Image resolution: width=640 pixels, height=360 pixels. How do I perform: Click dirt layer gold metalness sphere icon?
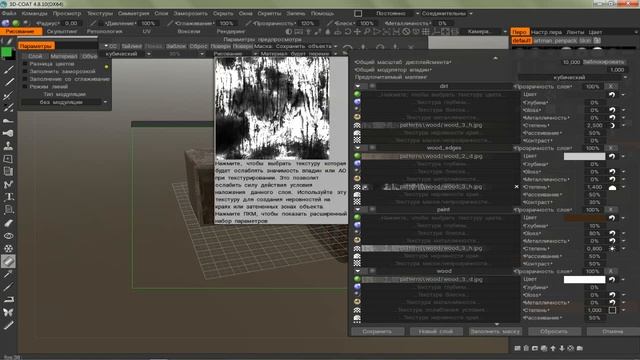point(357,117)
